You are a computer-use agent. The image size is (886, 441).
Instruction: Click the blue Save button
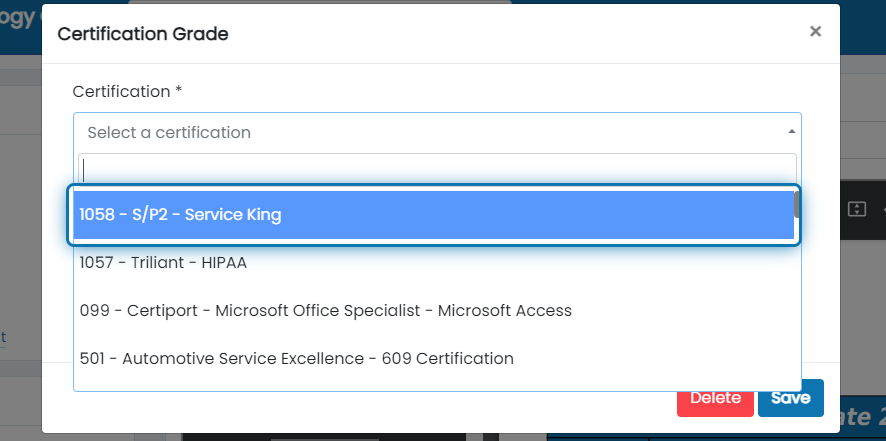pyautogui.click(x=791, y=398)
